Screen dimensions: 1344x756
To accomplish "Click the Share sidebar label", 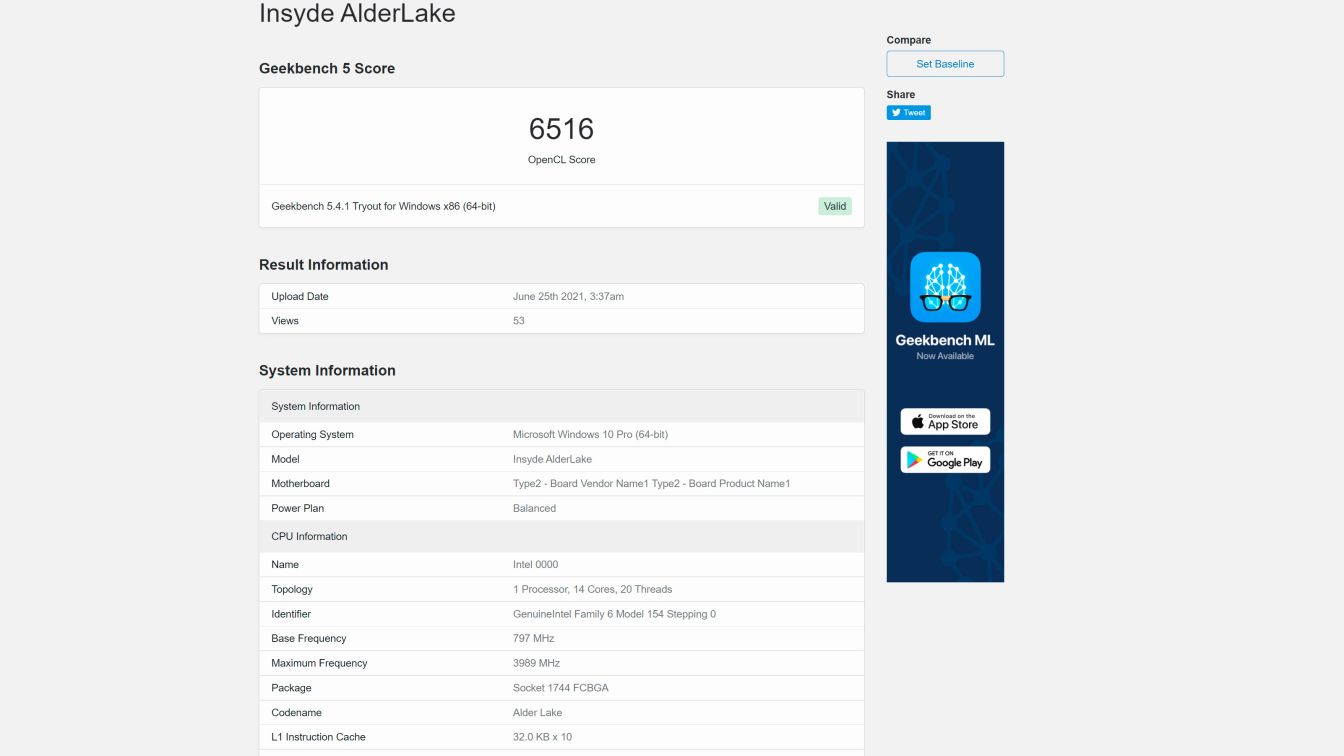I will (x=900, y=95).
